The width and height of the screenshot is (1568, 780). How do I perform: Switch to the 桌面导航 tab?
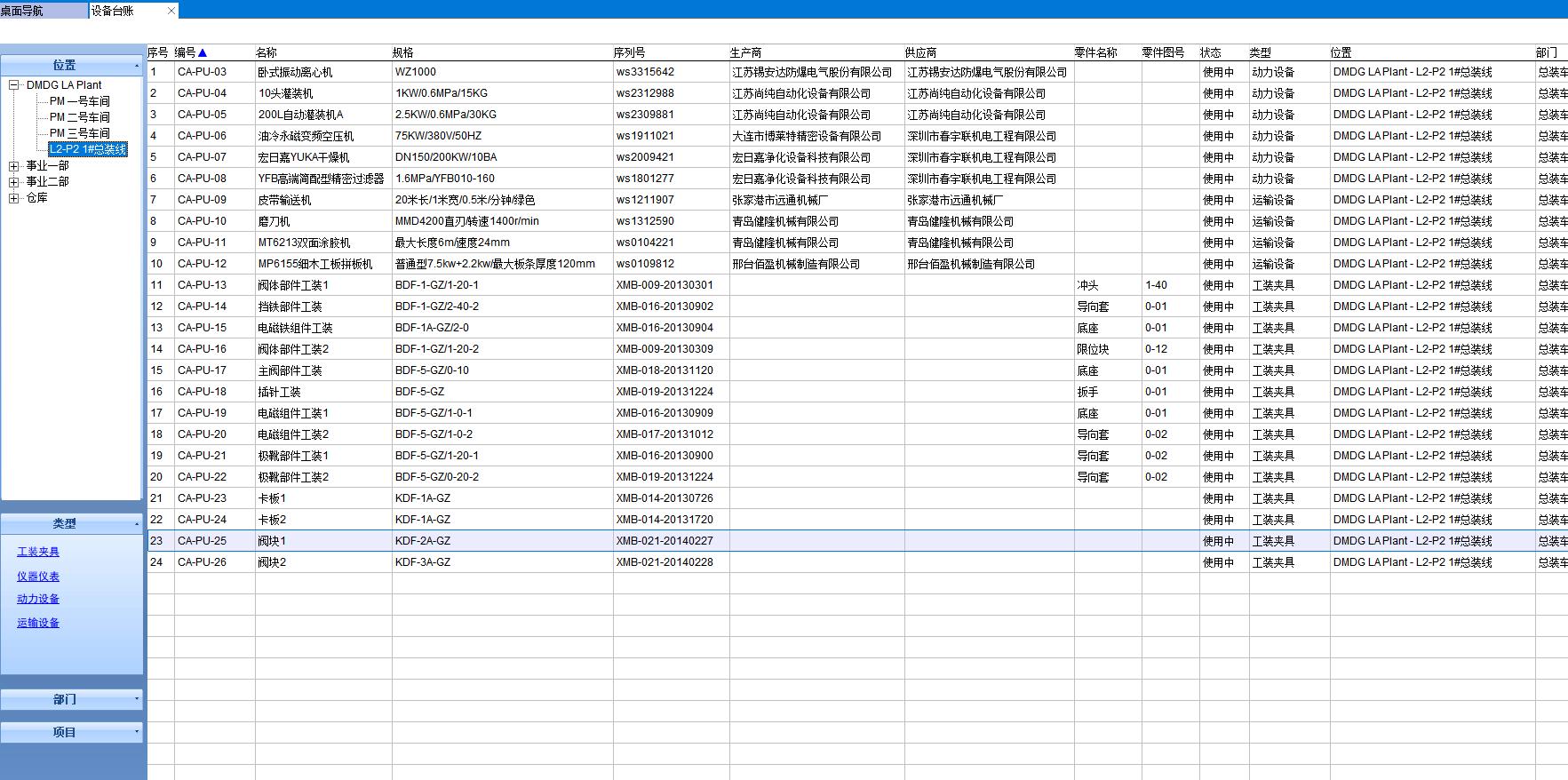coord(22,11)
